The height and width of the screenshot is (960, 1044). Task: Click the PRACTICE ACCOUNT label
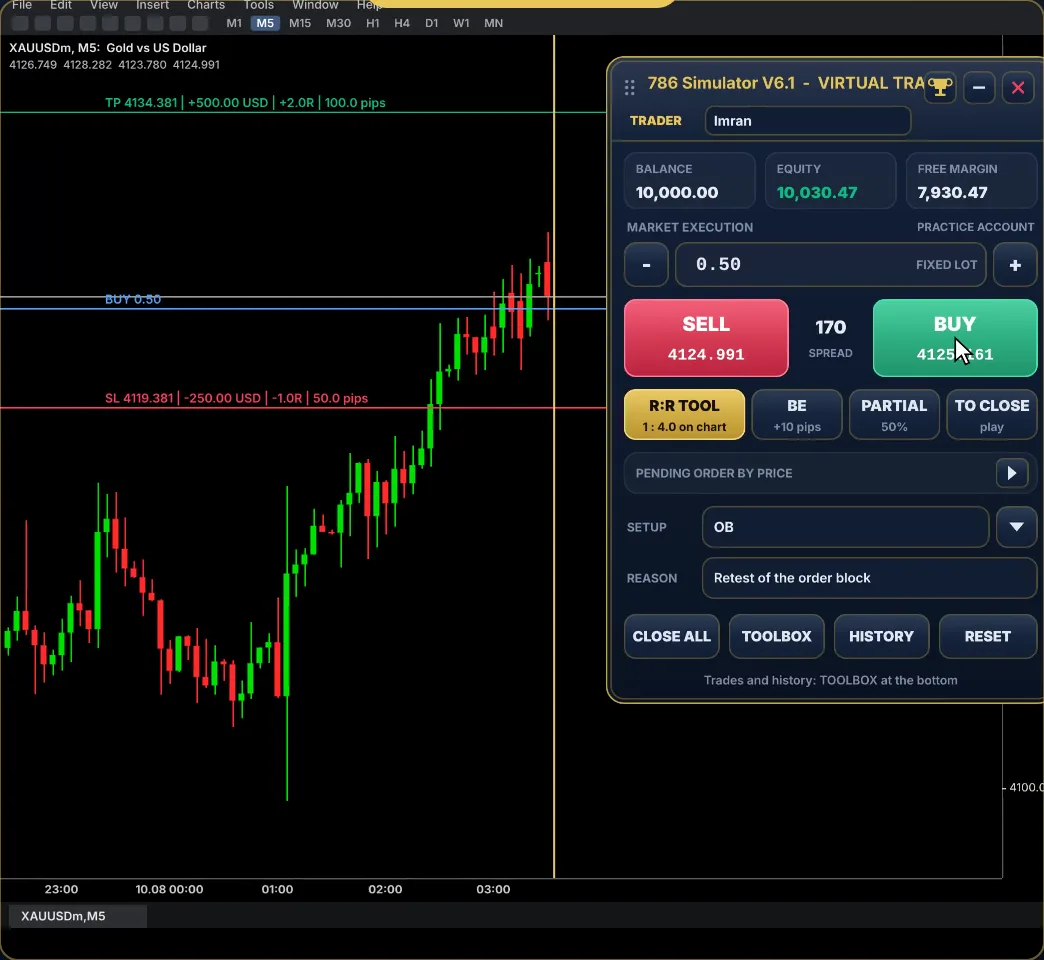975,227
